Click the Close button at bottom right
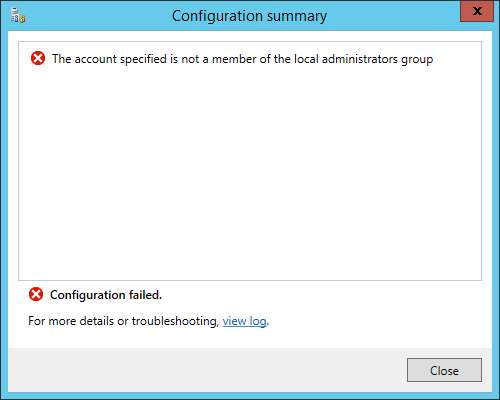Viewport: 500px width, 400px height. coord(444,370)
